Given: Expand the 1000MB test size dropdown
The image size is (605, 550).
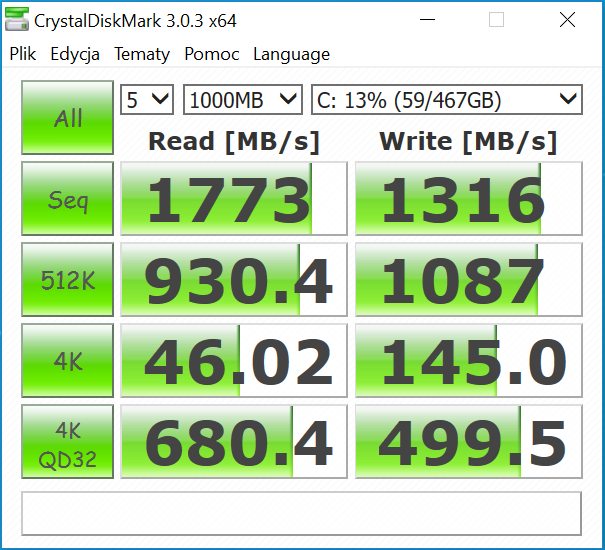Looking at the screenshot, I should pos(242,99).
